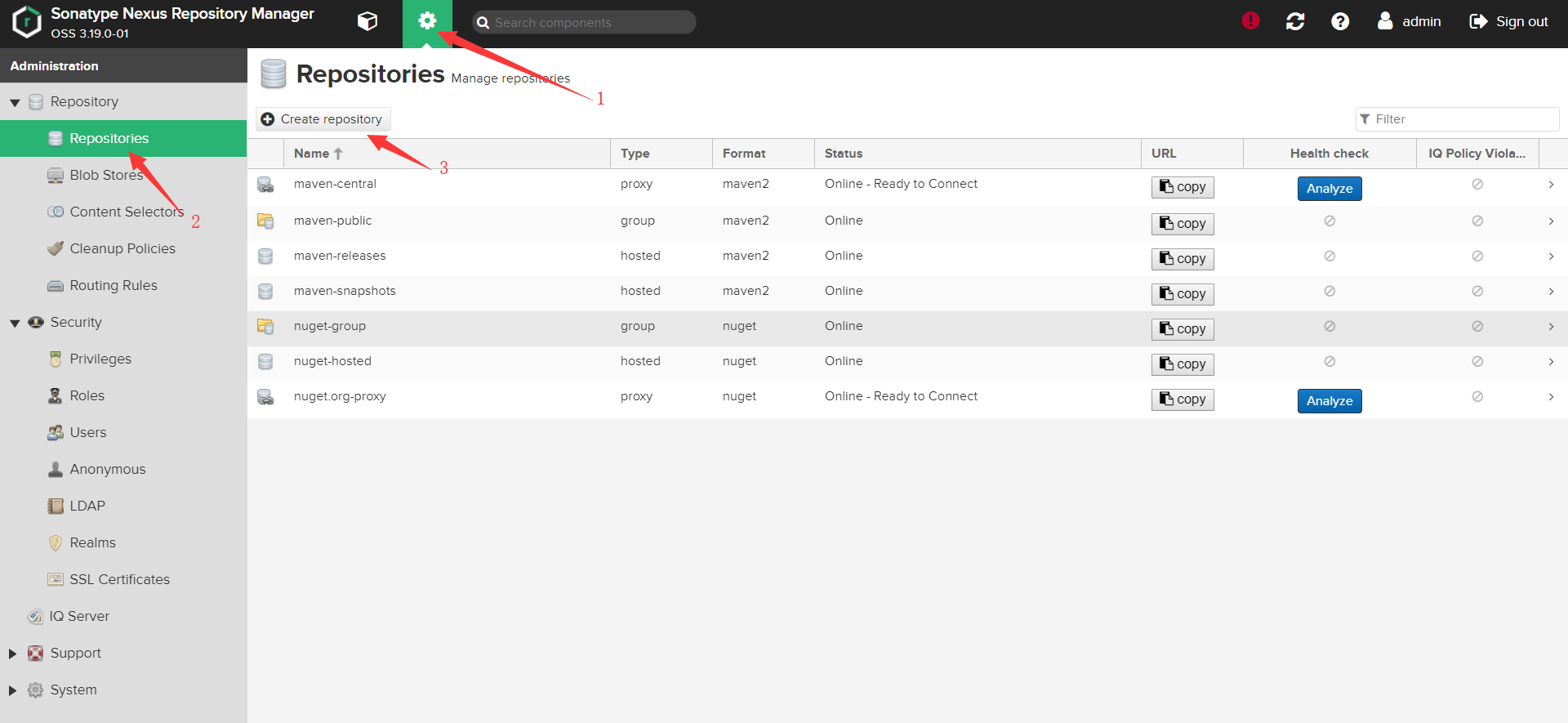Screen dimensions: 1568x723
Task: Collapse the Repository tree section
Action: pyautogui.click(x=15, y=103)
